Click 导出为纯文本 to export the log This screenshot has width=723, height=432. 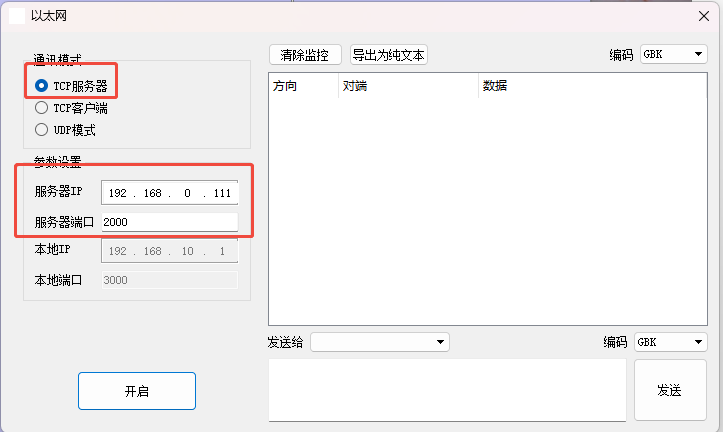click(389, 55)
